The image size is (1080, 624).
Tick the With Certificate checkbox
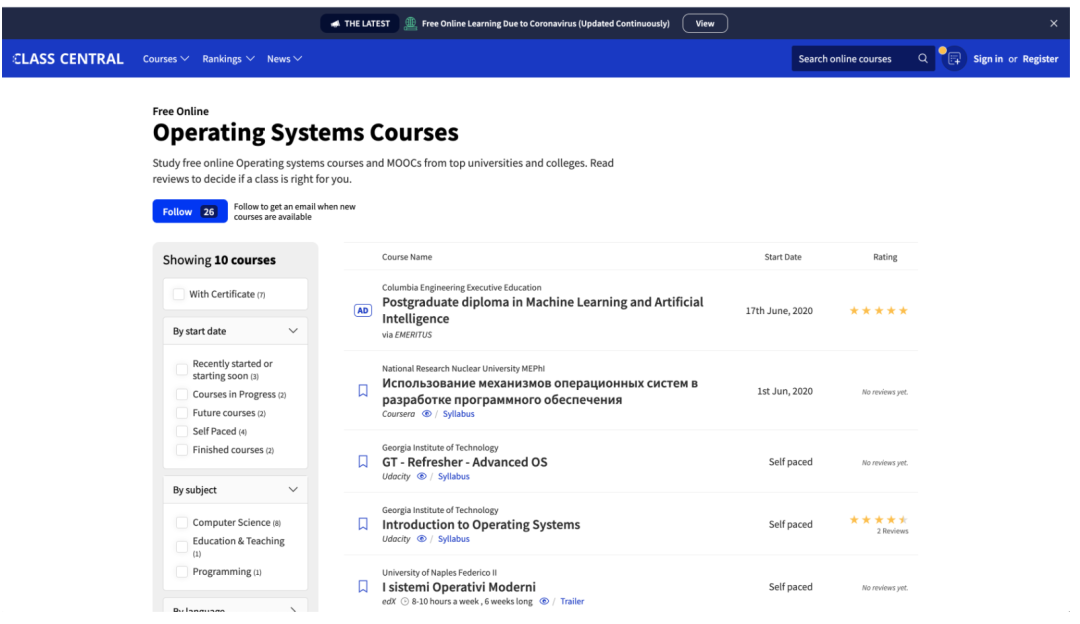point(178,294)
